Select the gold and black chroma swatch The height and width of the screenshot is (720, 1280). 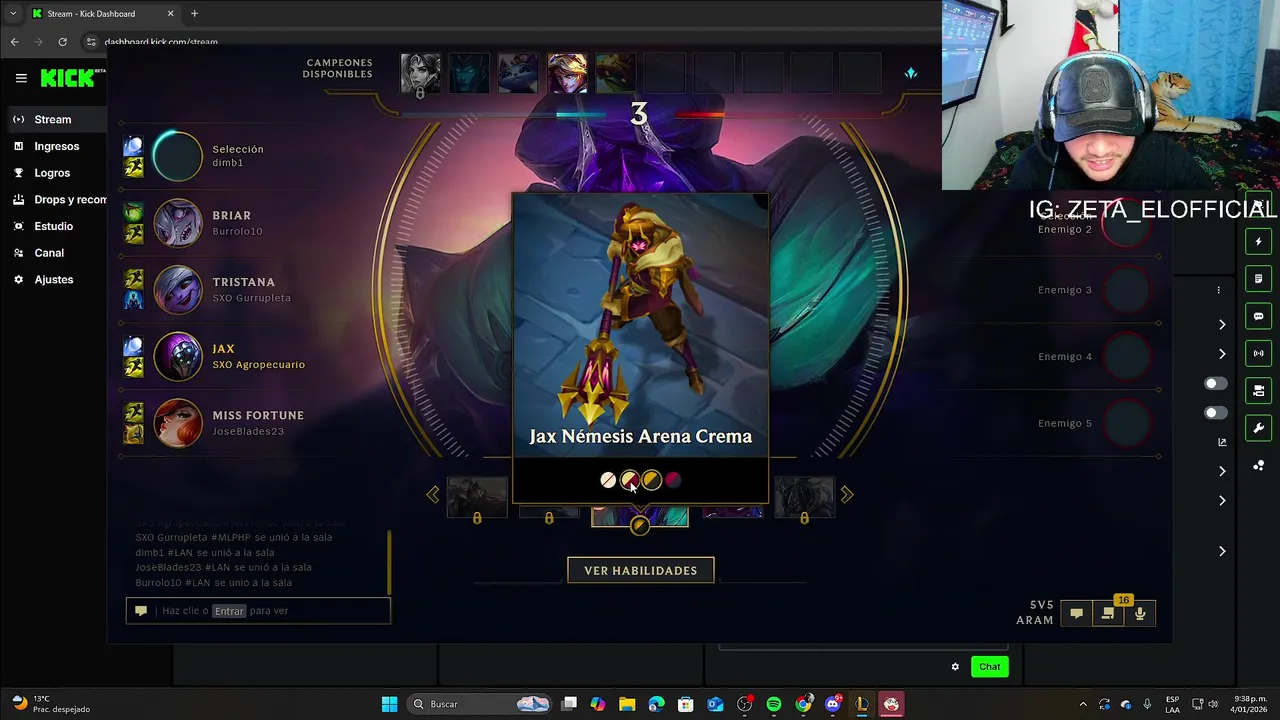(652, 481)
